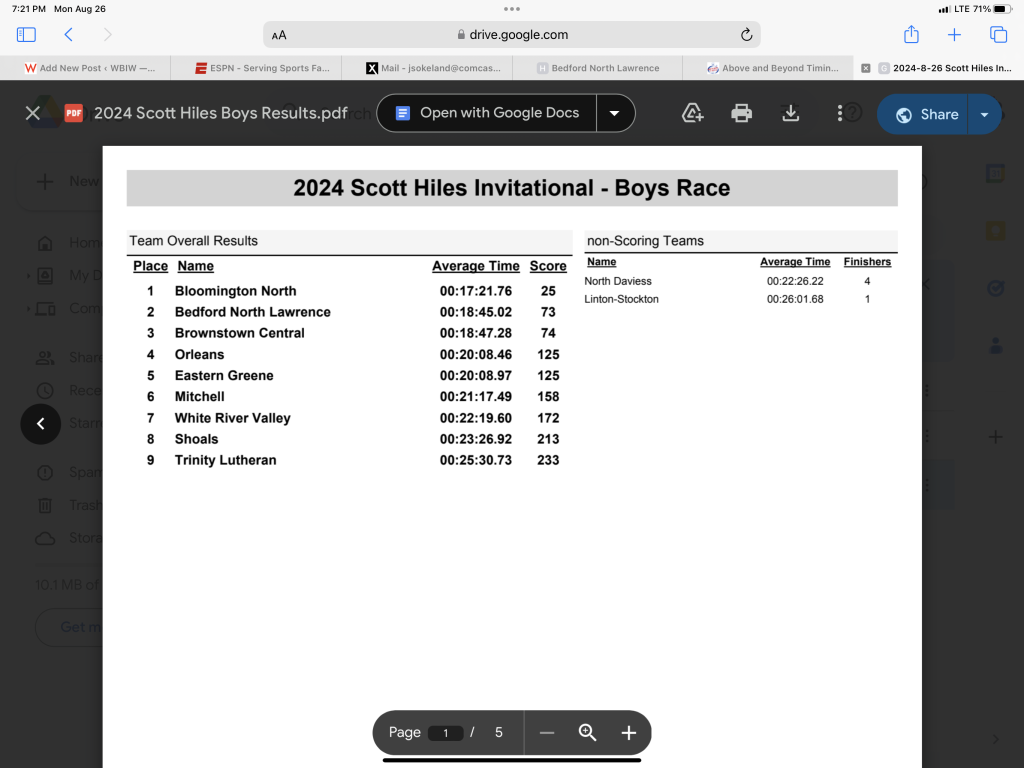The image size is (1024, 768).
Task: Switch to Bedford North Lawrence tab
Action: [x=597, y=68]
